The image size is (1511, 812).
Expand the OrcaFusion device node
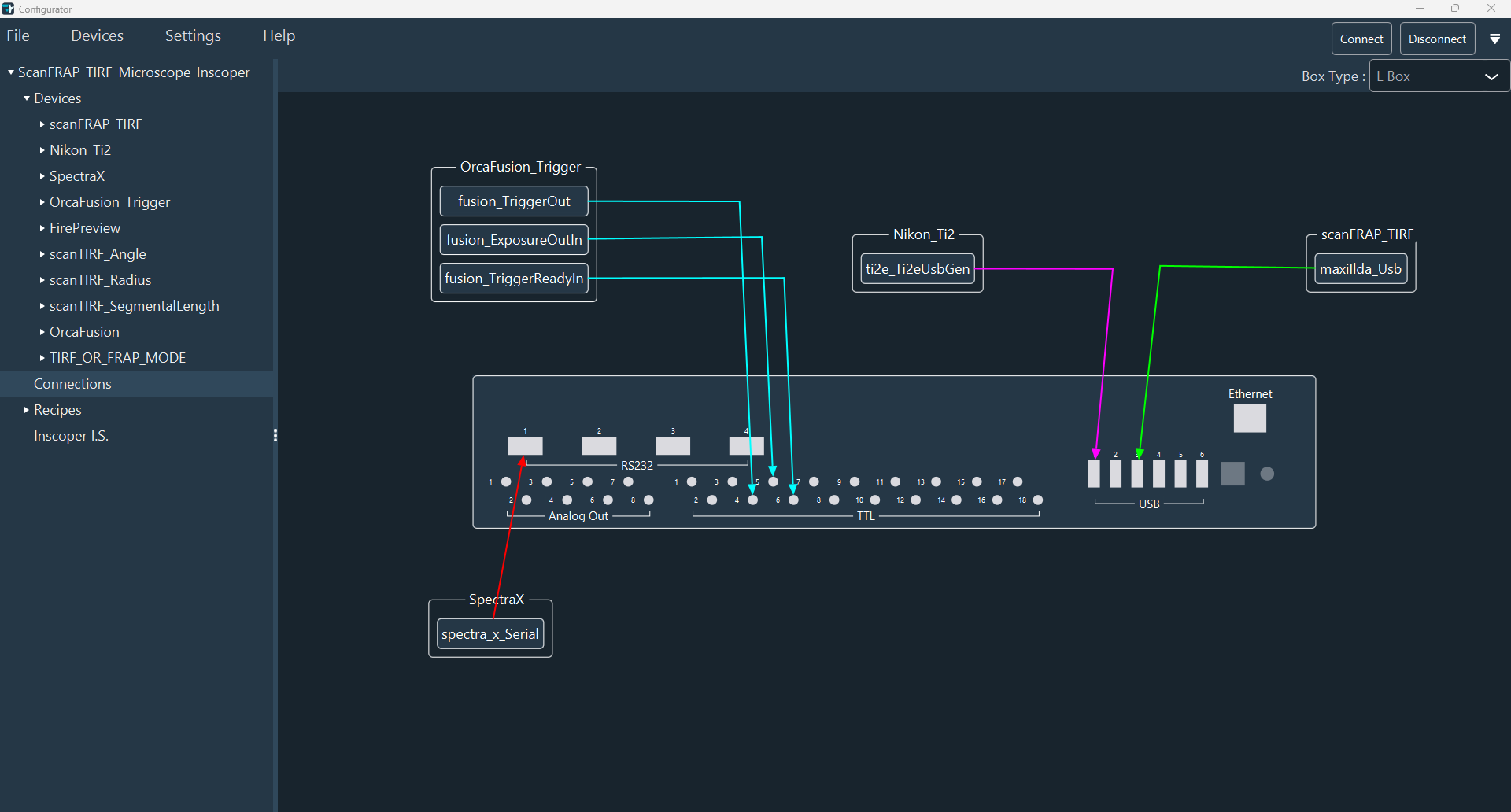42,331
